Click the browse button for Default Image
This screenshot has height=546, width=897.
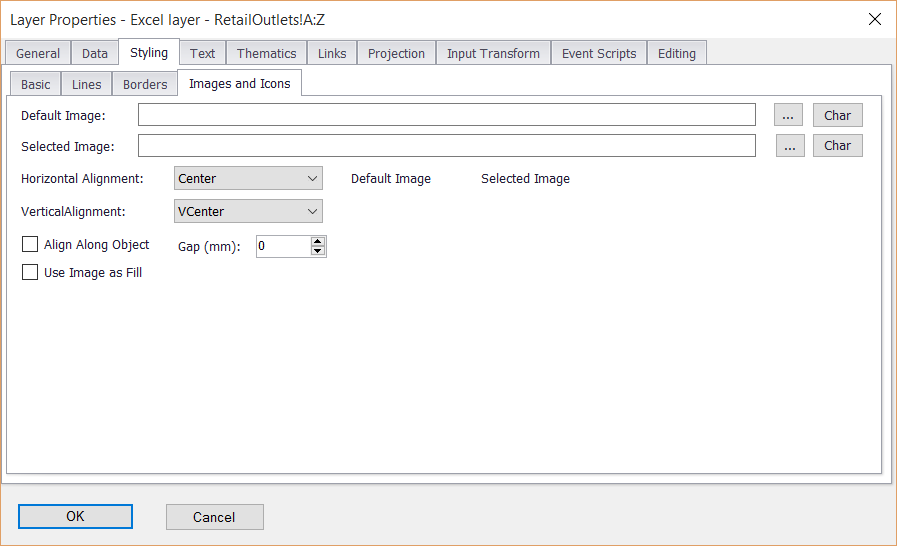pyautogui.click(x=788, y=115)
